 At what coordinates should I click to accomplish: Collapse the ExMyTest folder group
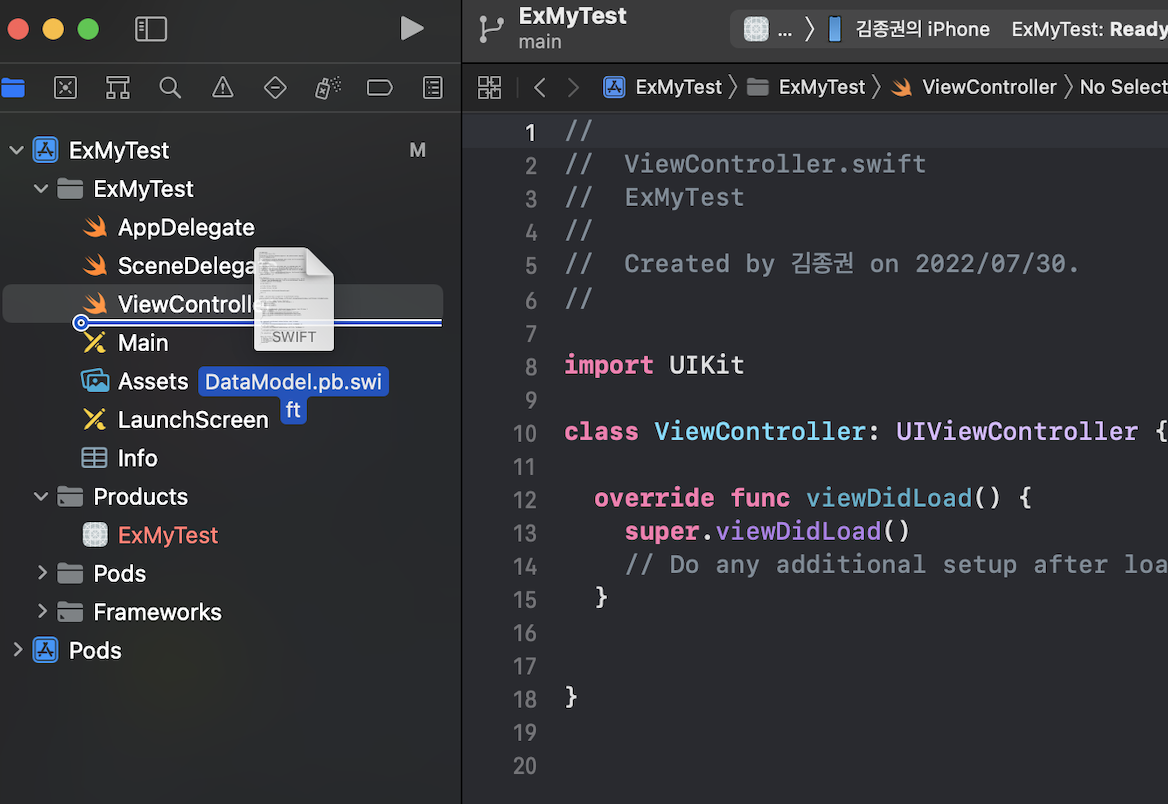(41, 189)
